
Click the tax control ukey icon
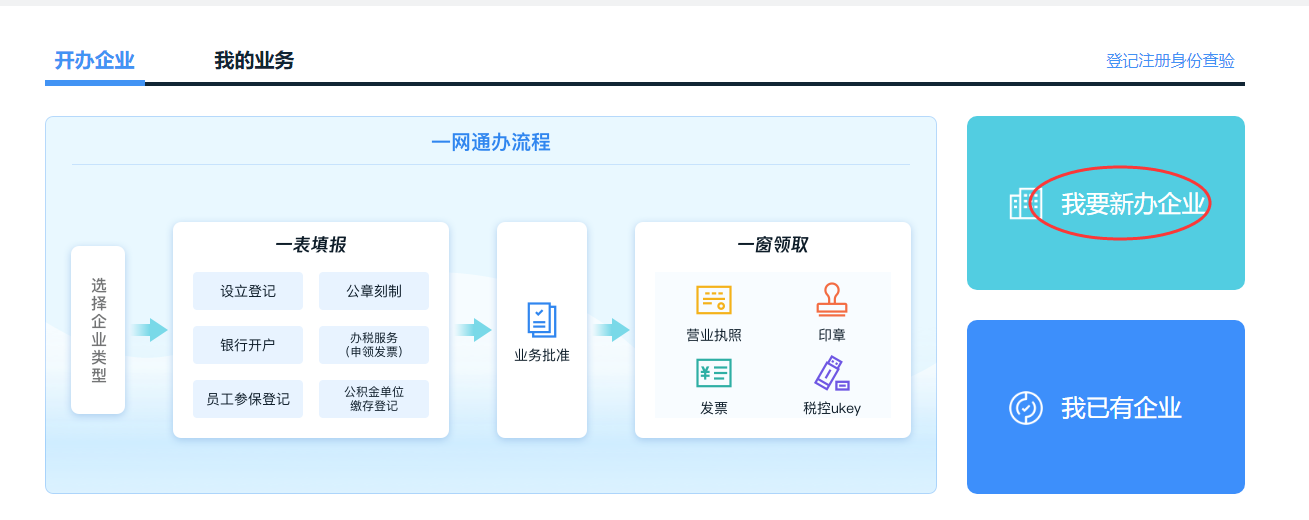pos(831,373)
